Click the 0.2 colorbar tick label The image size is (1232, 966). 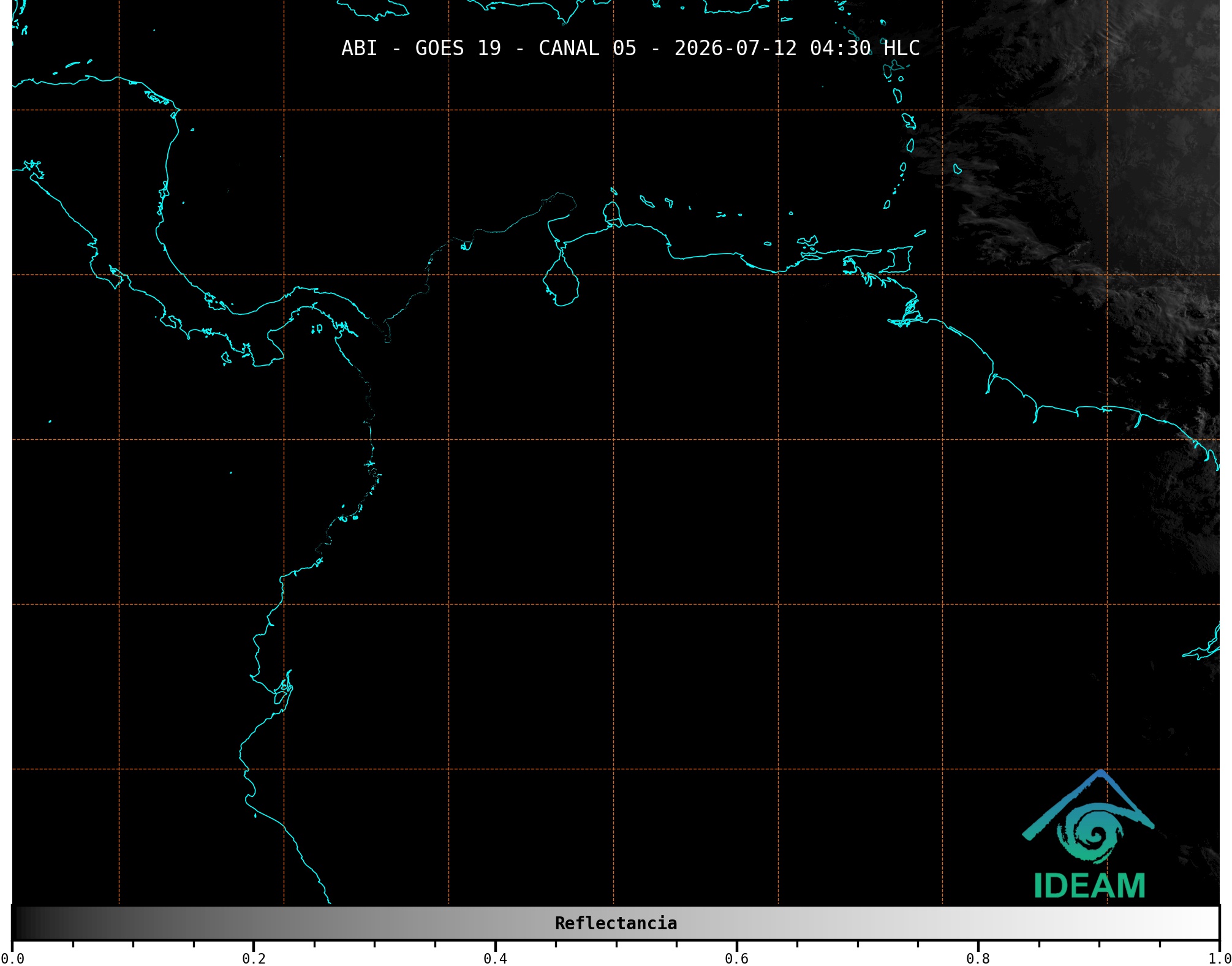254,958
